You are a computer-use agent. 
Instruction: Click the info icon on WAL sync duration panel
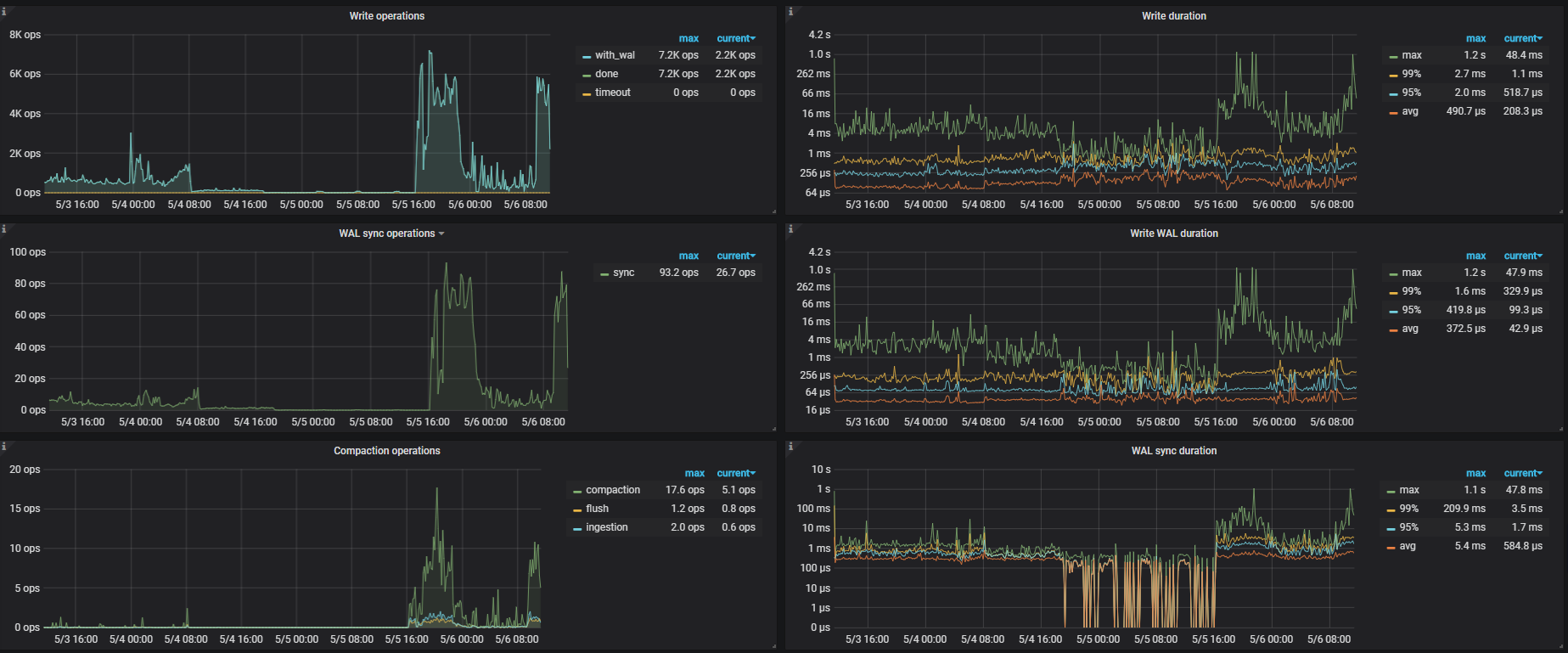[791, 447]
